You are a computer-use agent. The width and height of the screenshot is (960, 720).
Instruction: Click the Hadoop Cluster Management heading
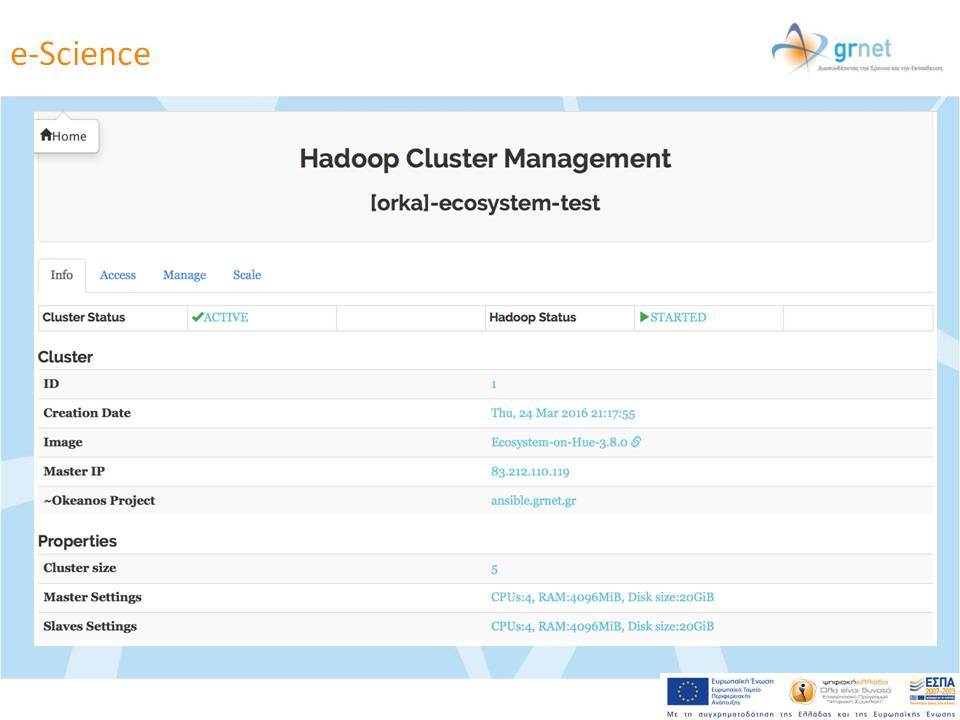pyautogui.click(x=485, y=159)
